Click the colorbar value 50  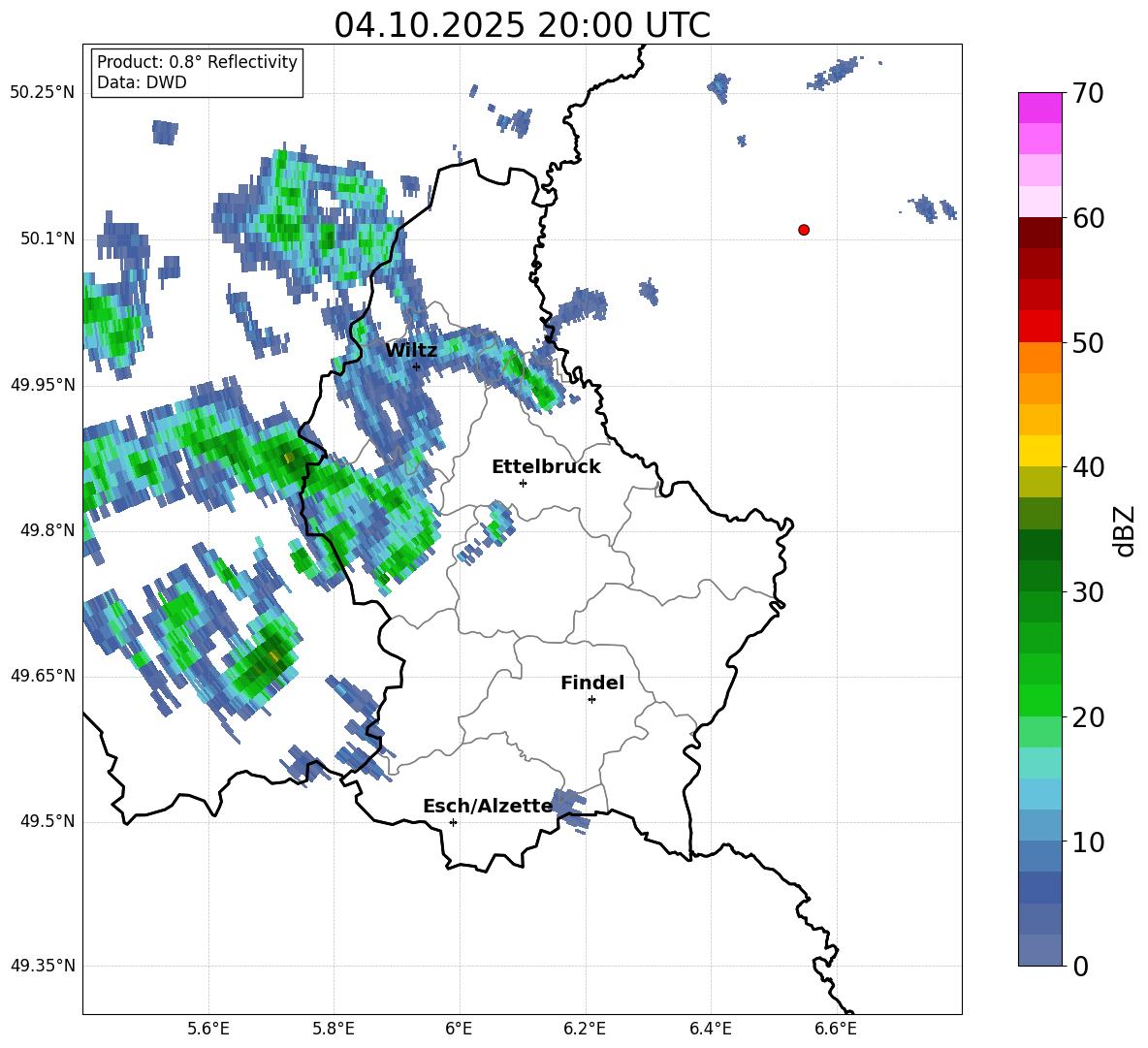tap(1088, 343)
